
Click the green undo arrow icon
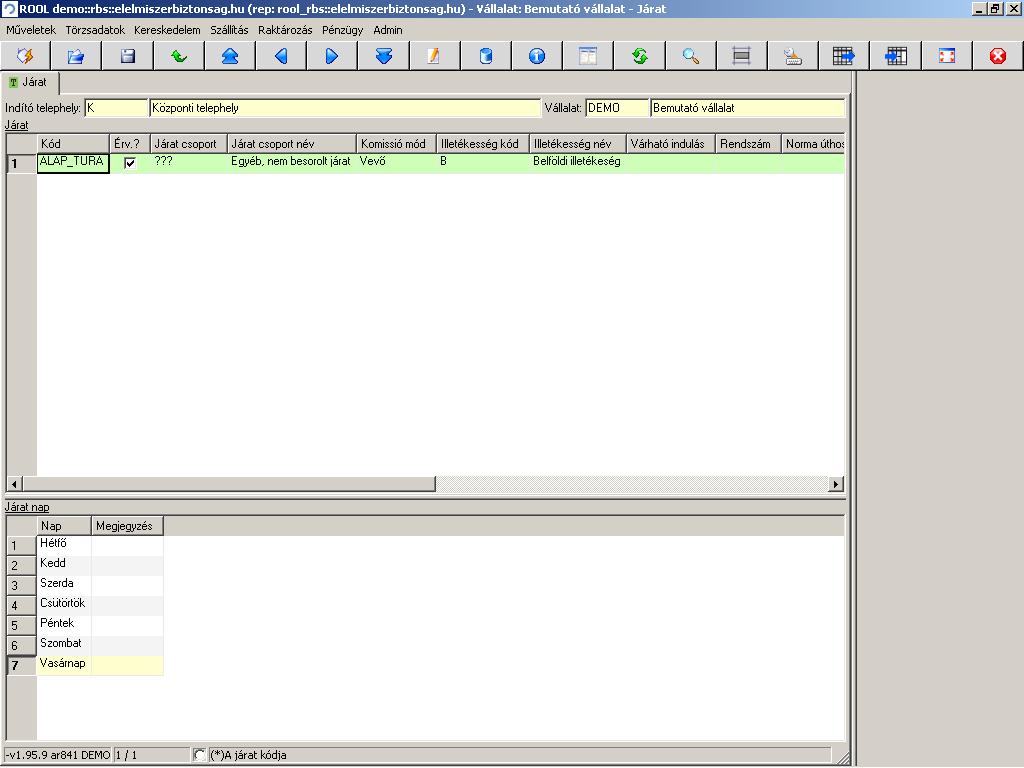179,56
